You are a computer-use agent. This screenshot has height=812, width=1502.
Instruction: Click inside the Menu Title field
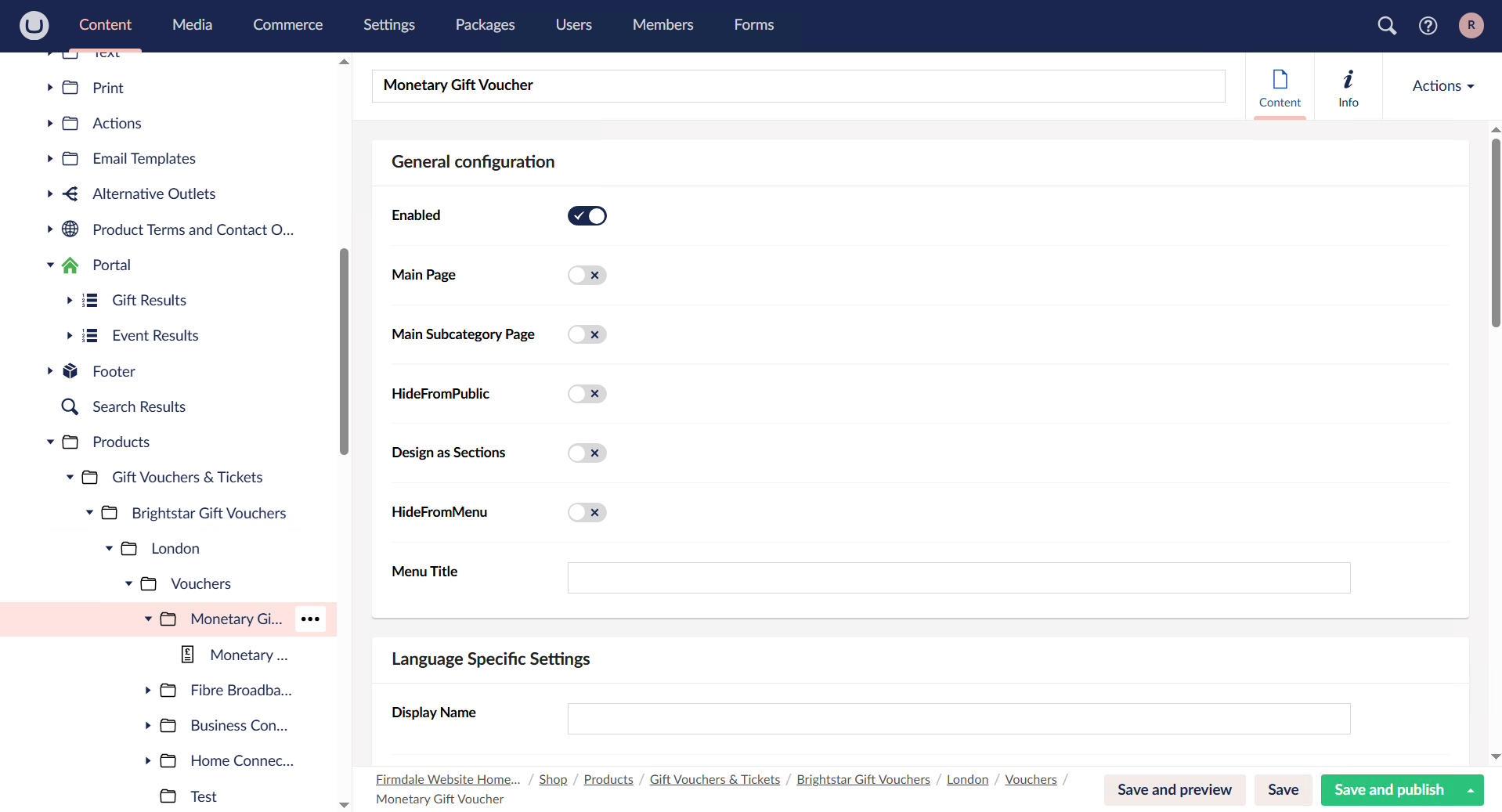pyautogui.click(x=958, y=578)
